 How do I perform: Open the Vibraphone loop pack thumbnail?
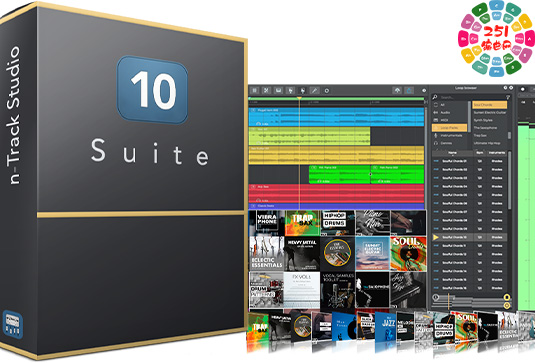pos(266,223)
